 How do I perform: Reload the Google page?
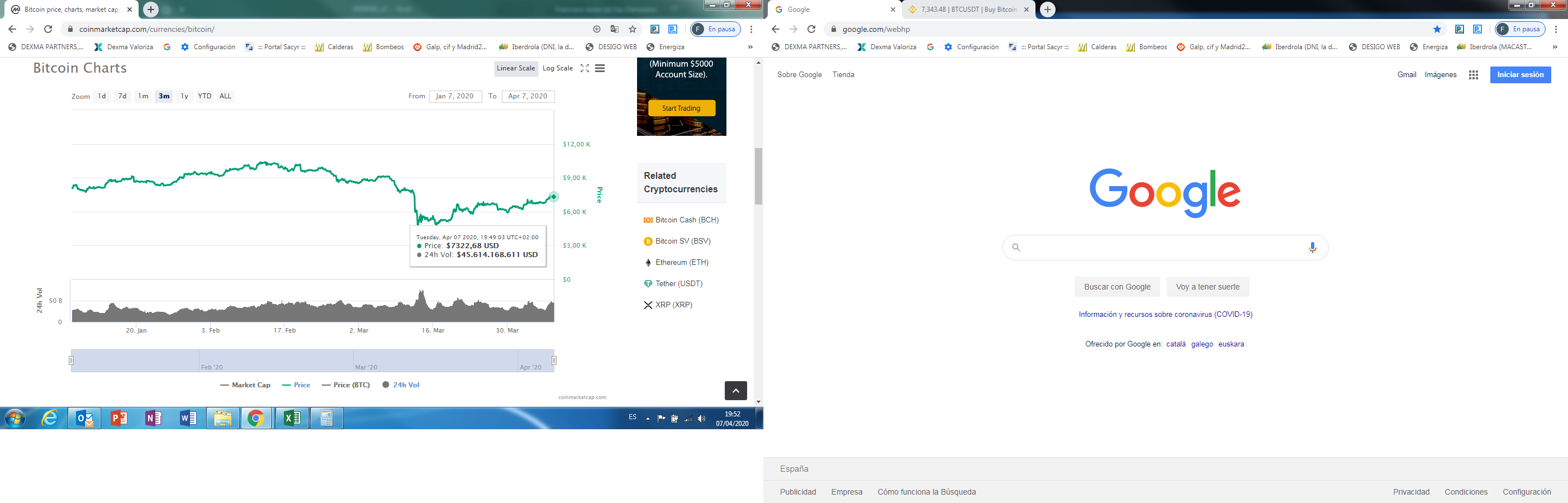[811, 29]
